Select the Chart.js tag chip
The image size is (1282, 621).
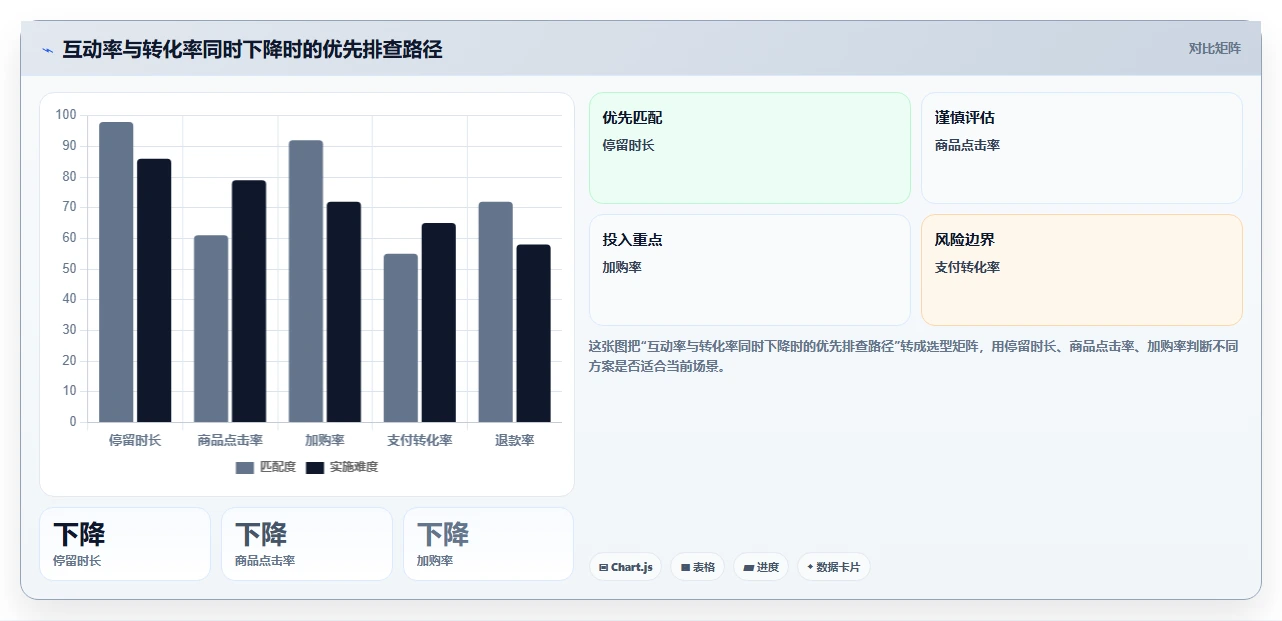(625, 567)
